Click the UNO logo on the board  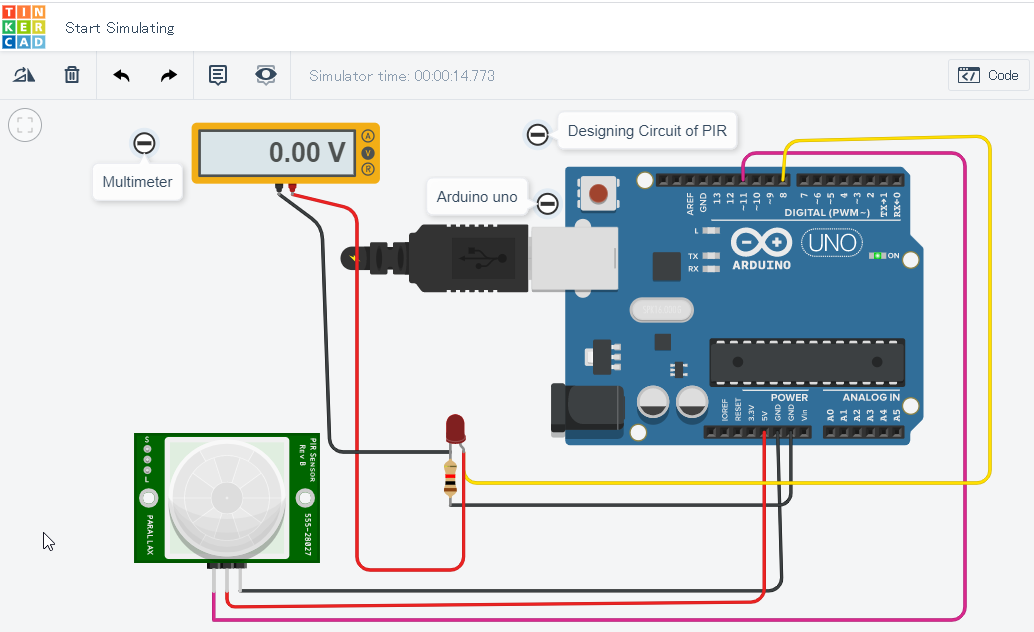[x=832, y=243]
